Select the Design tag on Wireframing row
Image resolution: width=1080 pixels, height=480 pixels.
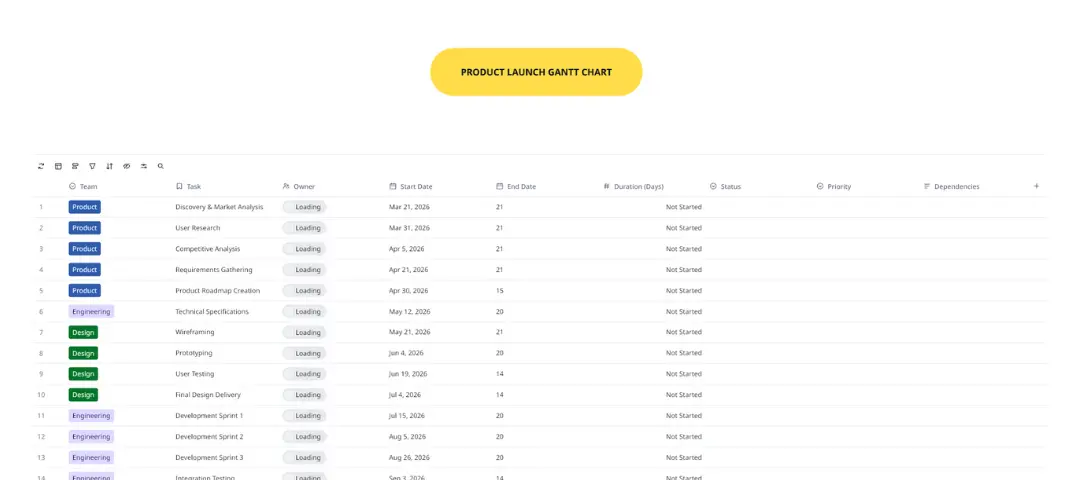(x=83, y=332)
